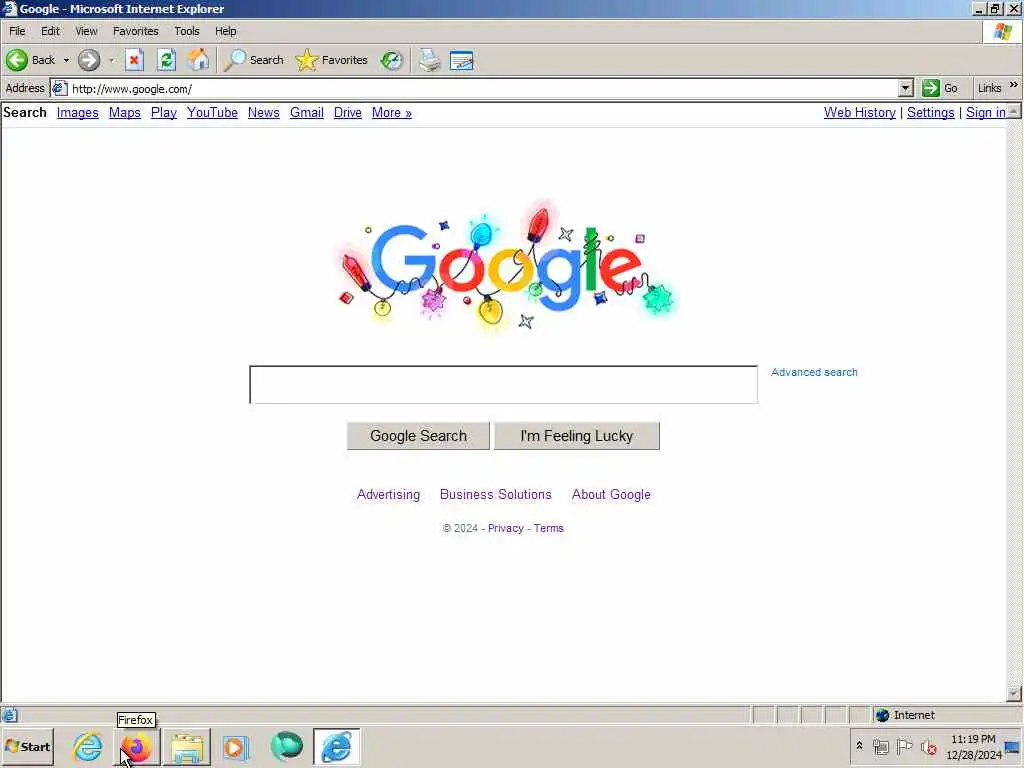Open the Favorites star in toolbar
Screen dimensions: 1024x768
pyautogui.click(x=332, y=60)
